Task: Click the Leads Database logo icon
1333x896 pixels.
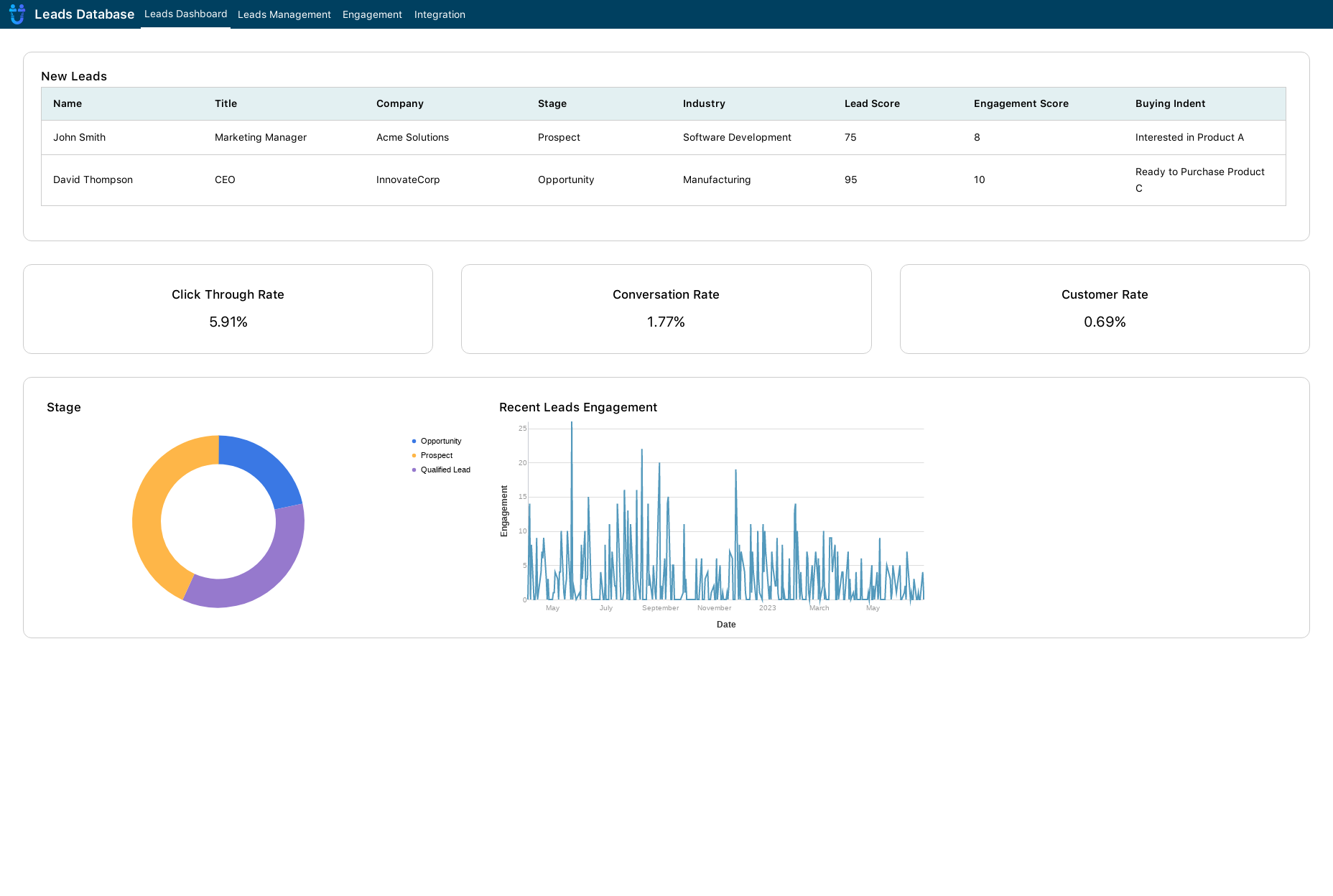Action: 17,14
